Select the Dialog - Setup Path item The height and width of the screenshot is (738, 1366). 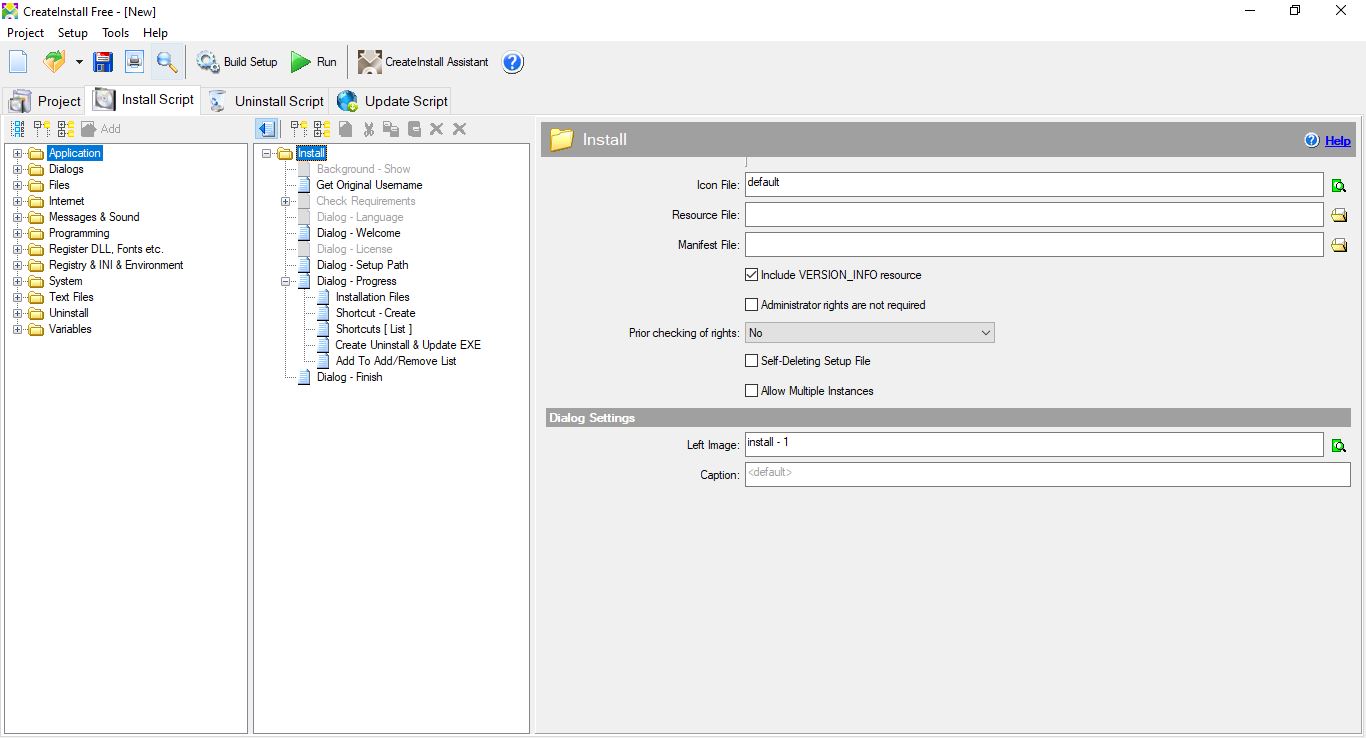[362, 265]
